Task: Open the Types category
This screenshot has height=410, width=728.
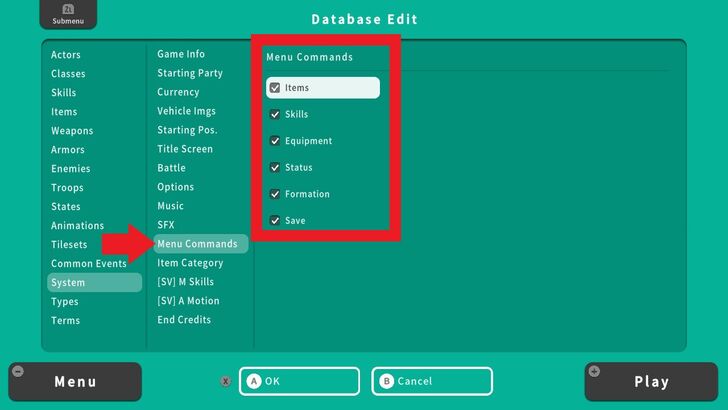Action: point(65,302)
